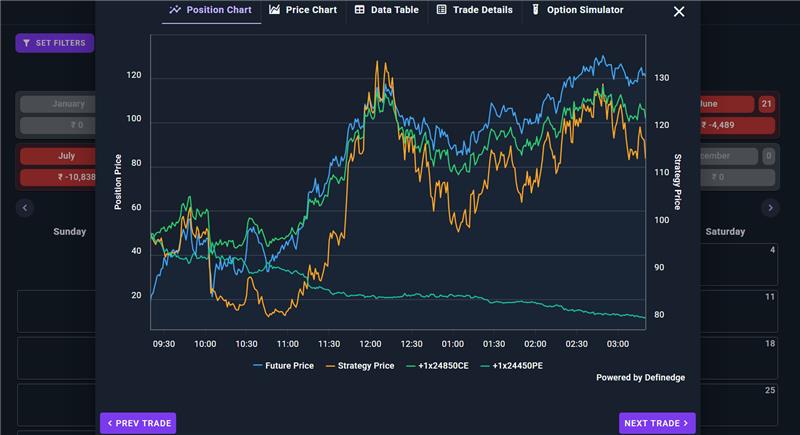Viewport: 800px width, 435px height.
Task: Hide the +1x24850CE legend series
Action: 437,366
